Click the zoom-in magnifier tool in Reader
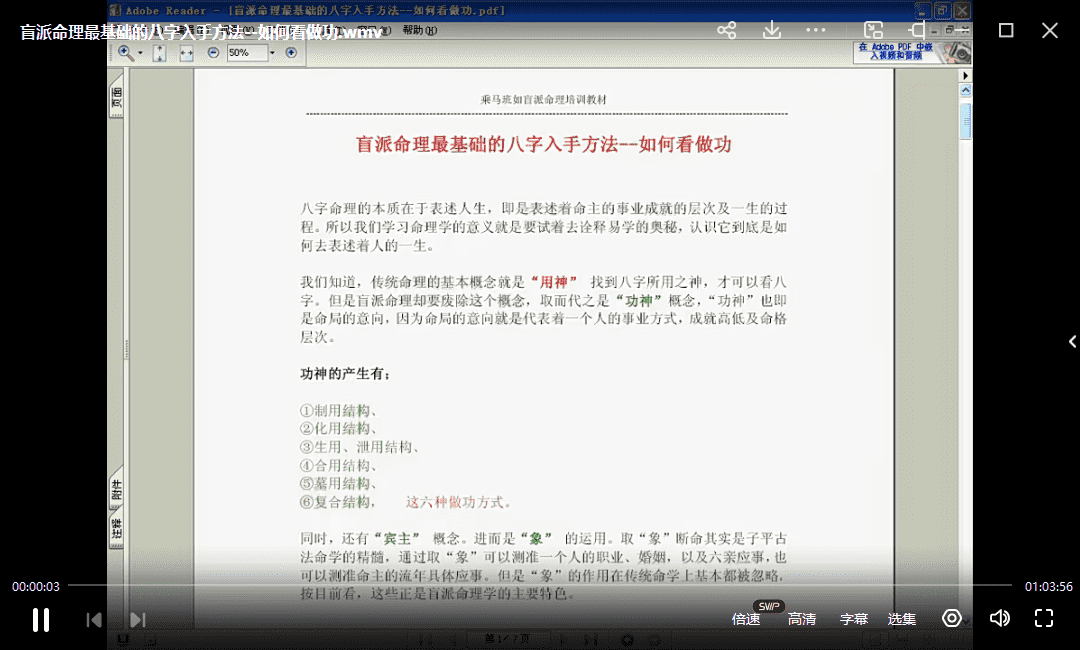1080x650 pixels. tap(126, 53)
